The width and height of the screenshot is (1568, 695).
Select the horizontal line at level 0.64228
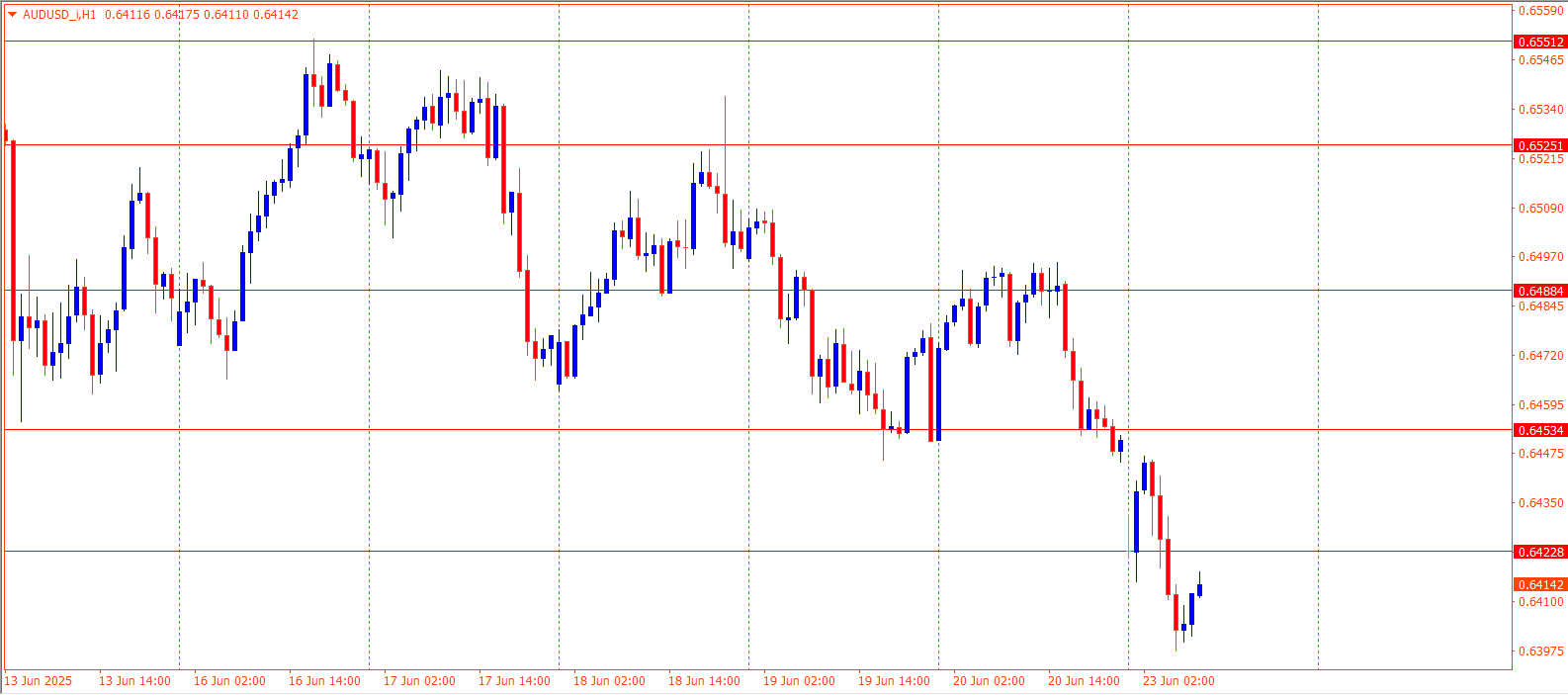click(x=757, y=551)
